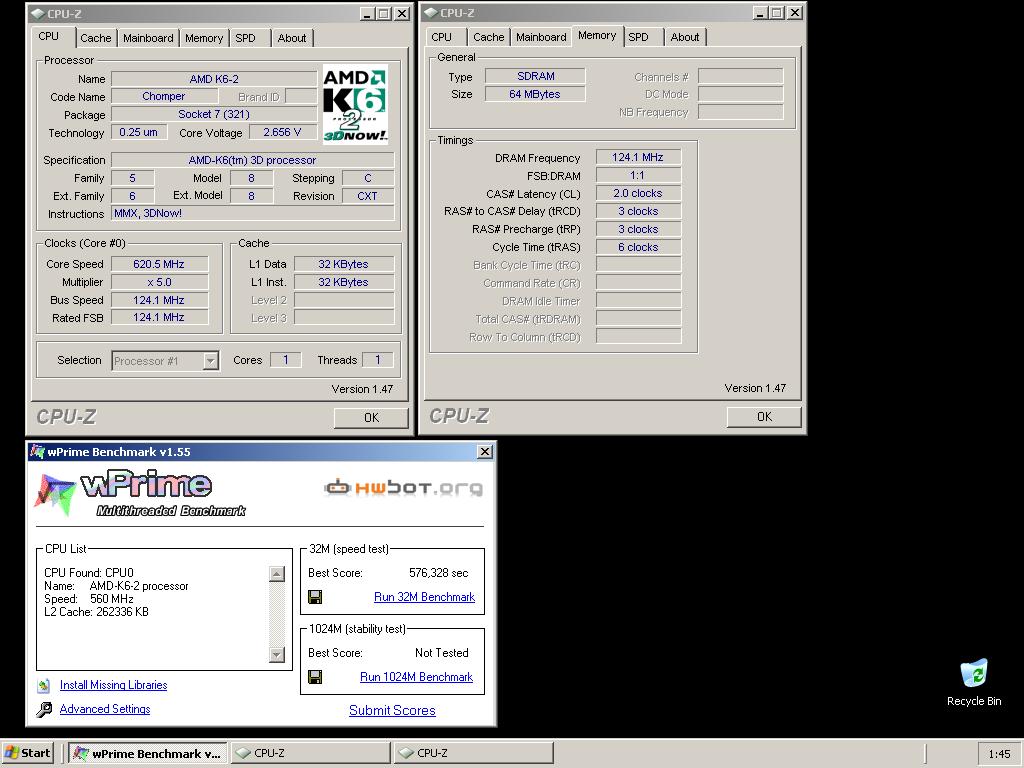Run the 32M Benchmark
1024x768 pixels.
(424, 597)
